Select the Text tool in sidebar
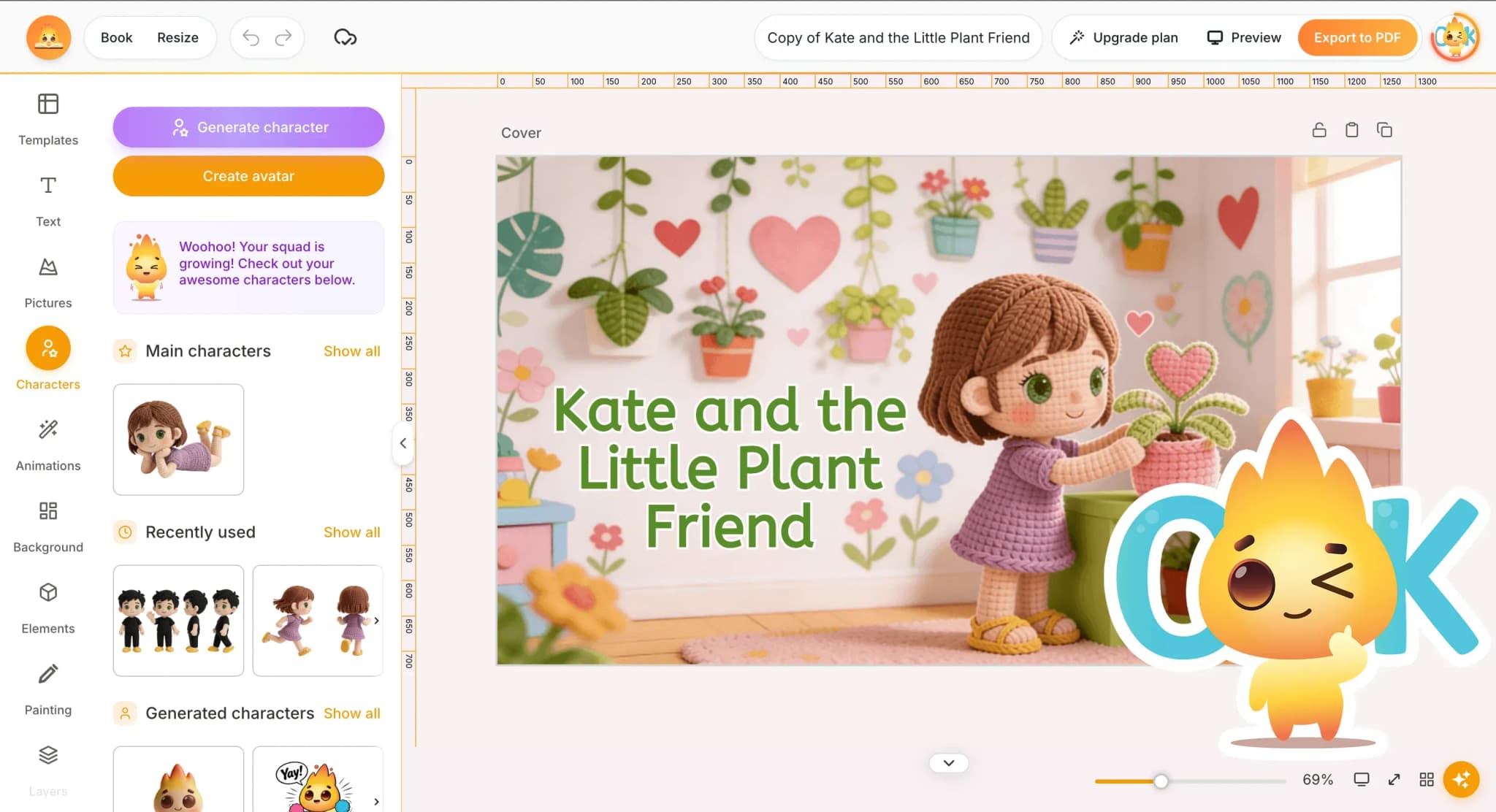The image size is (1496, 812). [48, 201]
